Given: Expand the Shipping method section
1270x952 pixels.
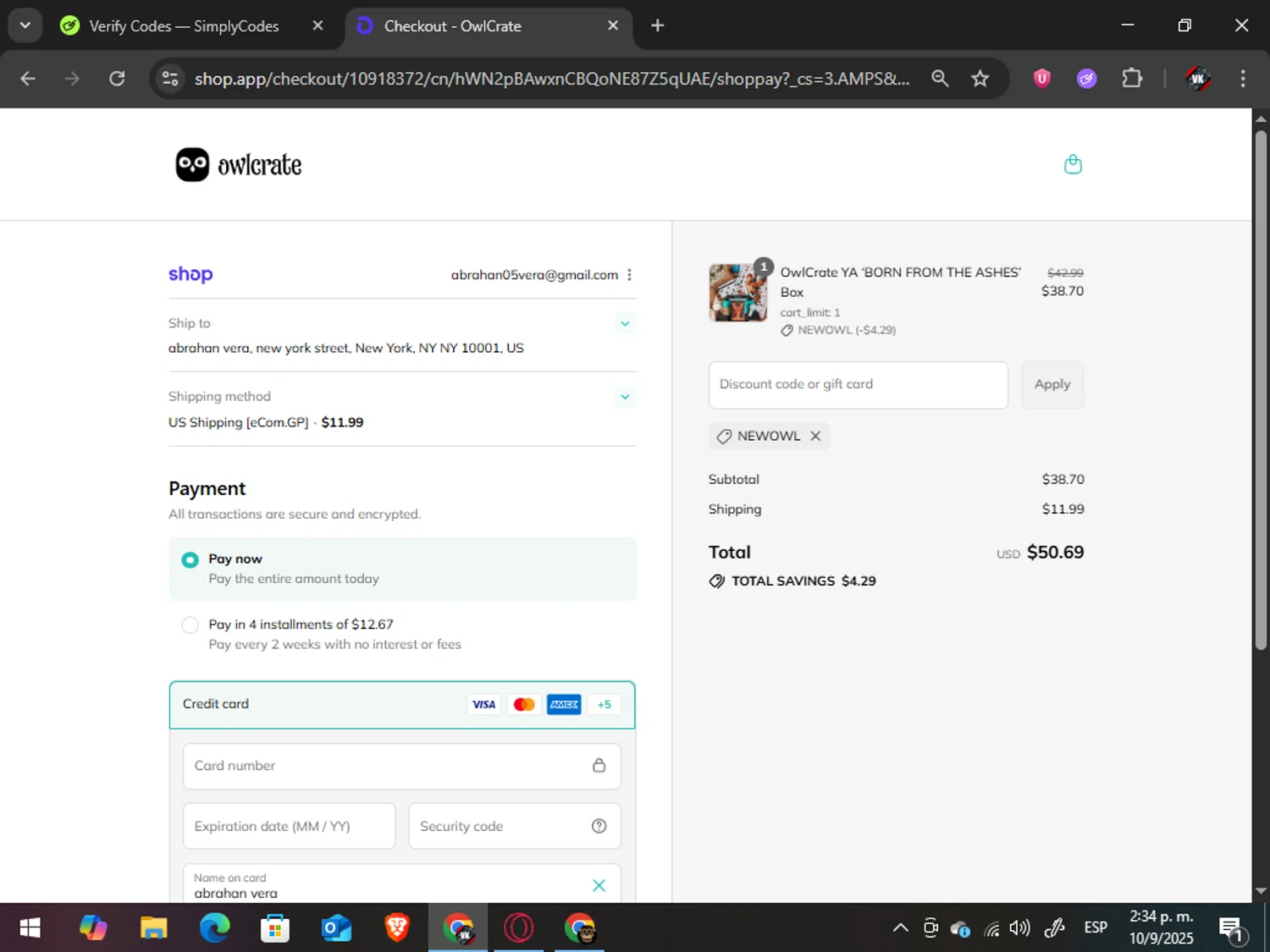Looking at the screenshot, I should pos(625,397).
